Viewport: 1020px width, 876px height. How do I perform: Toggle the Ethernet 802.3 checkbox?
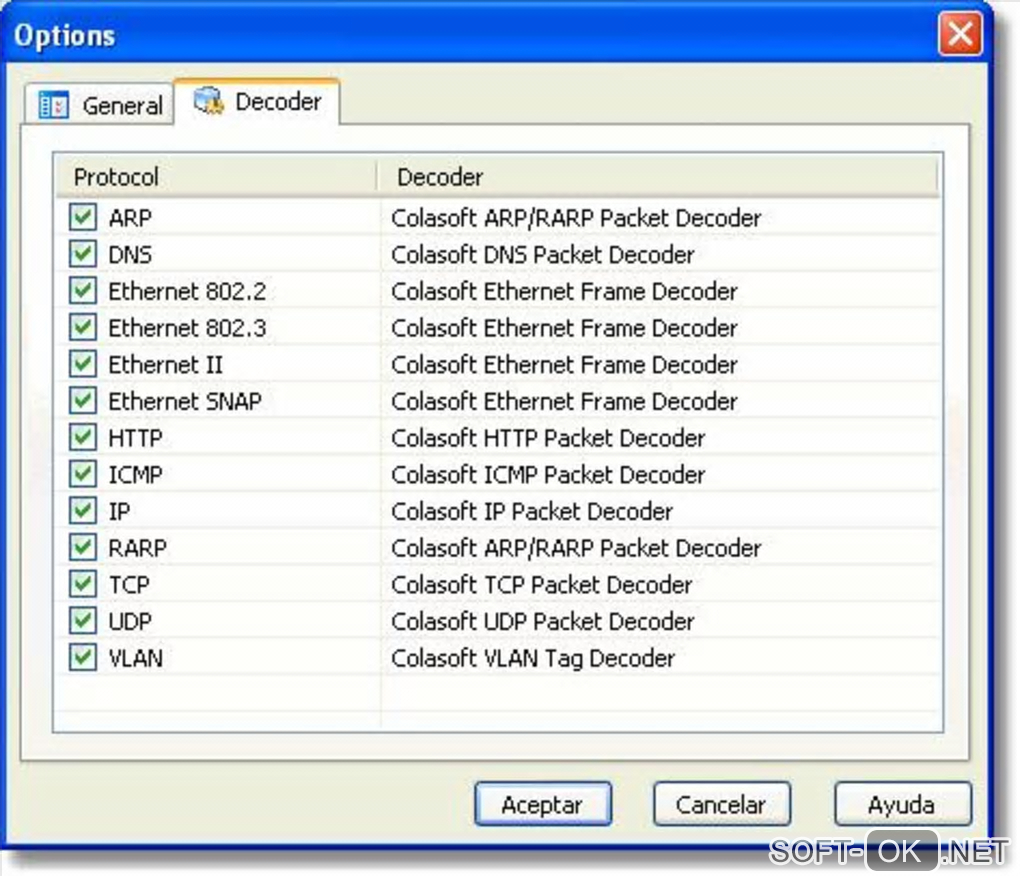coord(83,327)
